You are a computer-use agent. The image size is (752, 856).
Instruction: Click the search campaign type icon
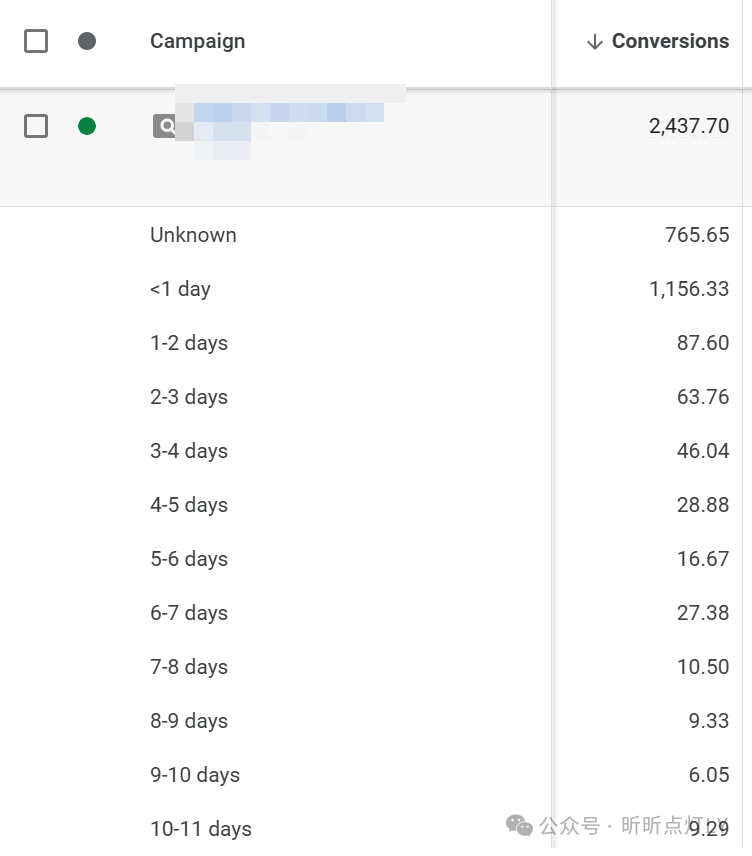(x=164, y=126)
